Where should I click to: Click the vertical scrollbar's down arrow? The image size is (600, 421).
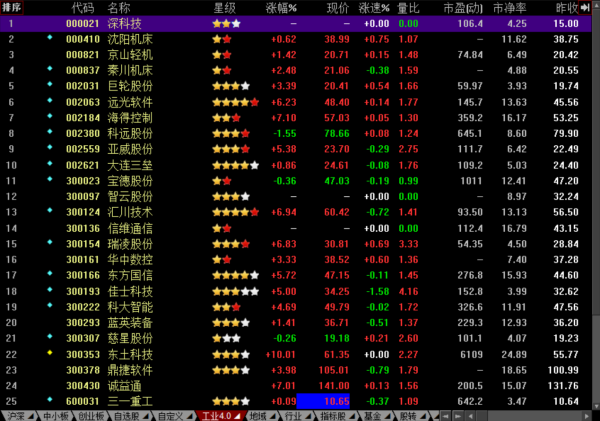coord(596,406)
